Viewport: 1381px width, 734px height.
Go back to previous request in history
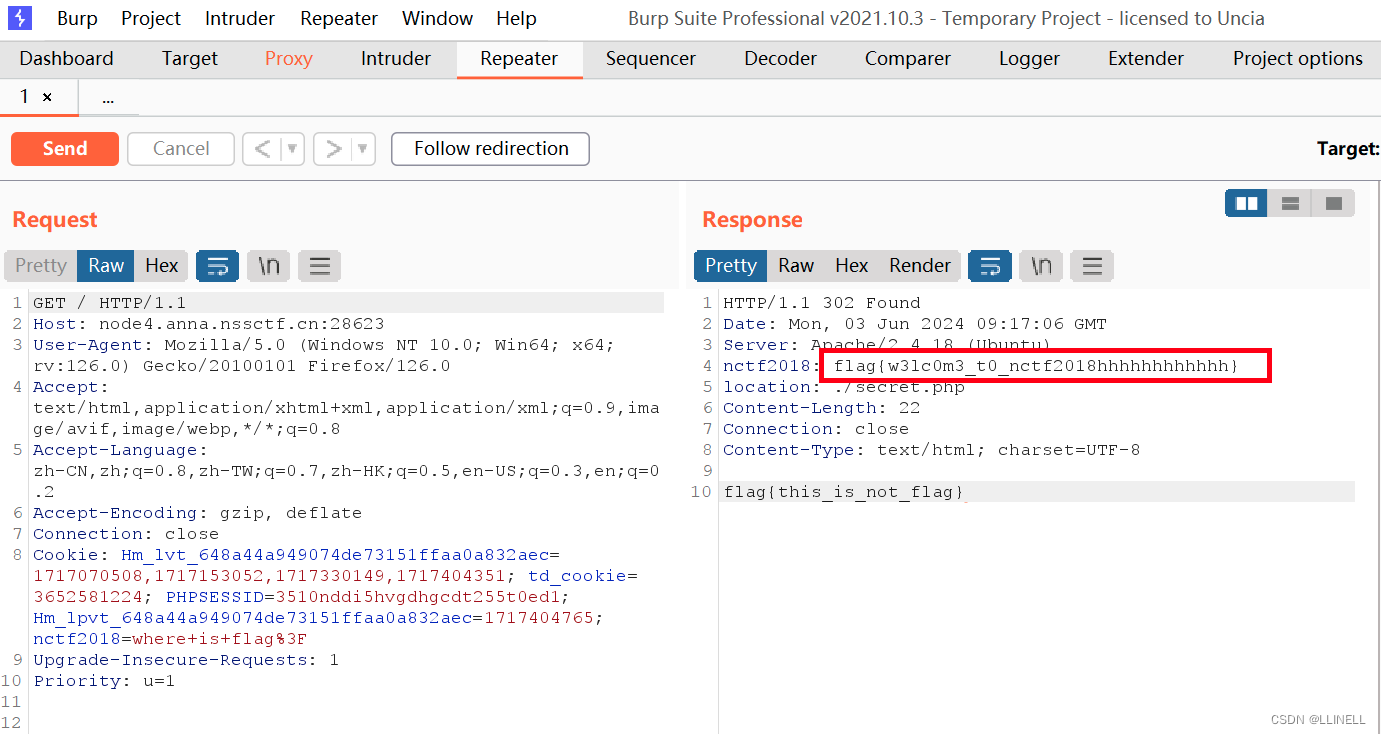262,149
